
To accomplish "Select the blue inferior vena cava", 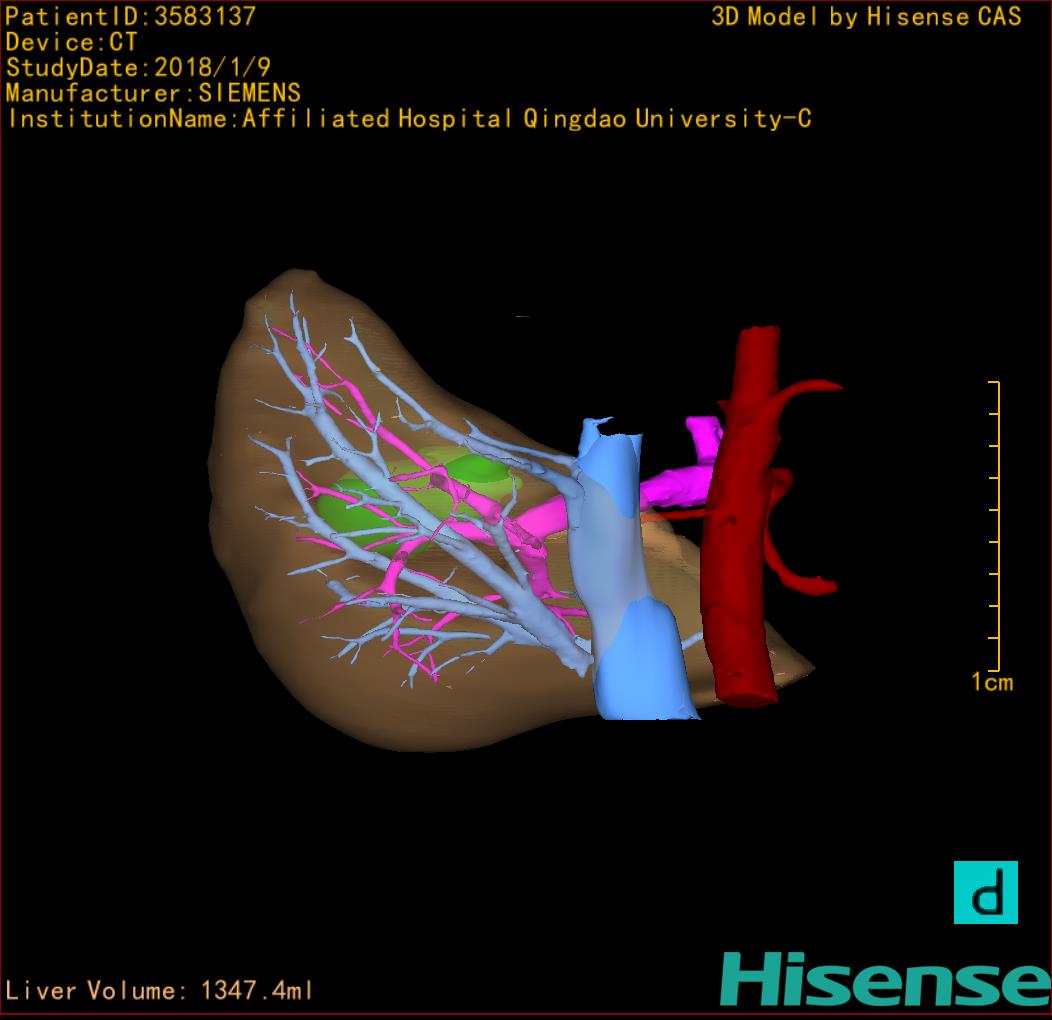I will coord(638,660).
